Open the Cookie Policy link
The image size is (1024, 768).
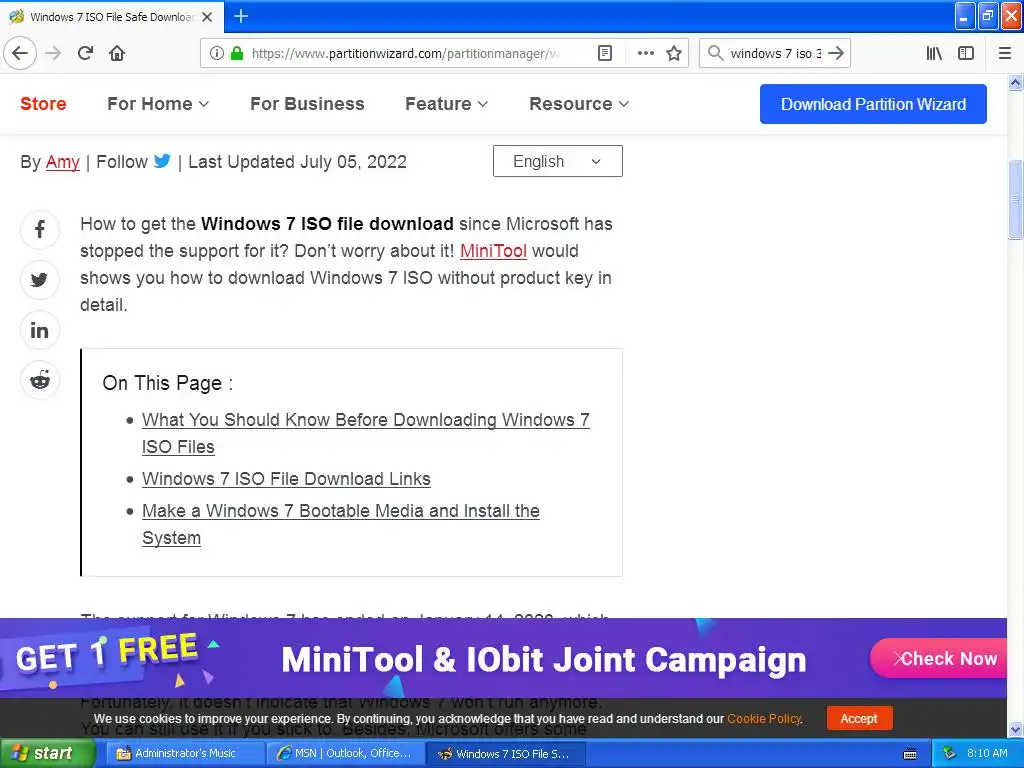(x=764, y=718)
